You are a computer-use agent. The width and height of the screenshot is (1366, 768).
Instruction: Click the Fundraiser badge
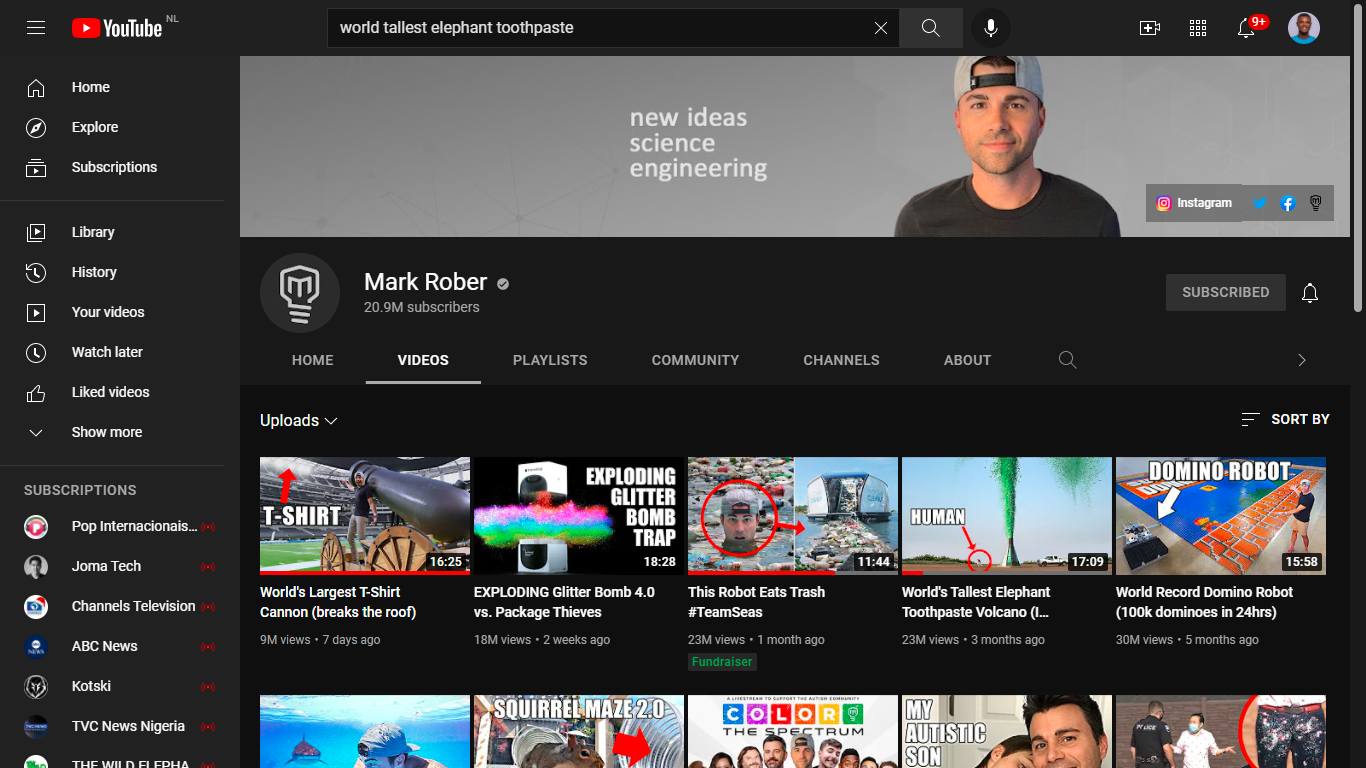pos(722,662)
